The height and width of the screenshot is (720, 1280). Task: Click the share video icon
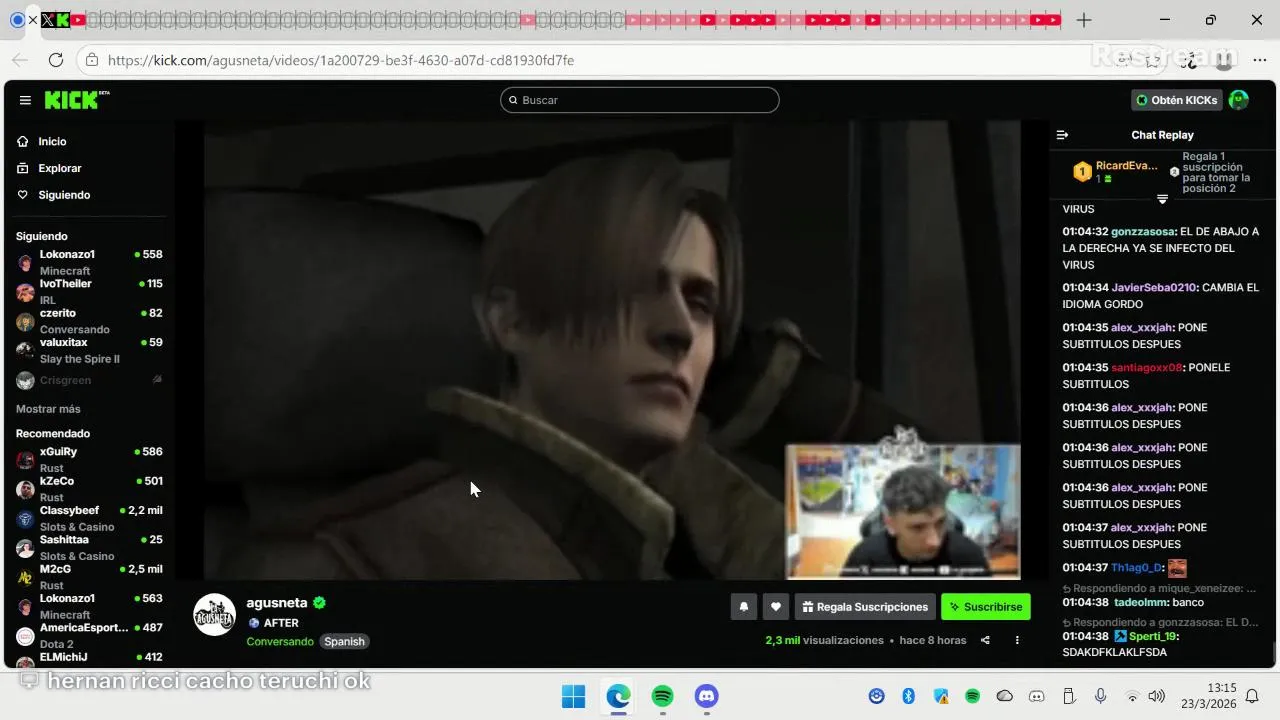coord(985,640)
